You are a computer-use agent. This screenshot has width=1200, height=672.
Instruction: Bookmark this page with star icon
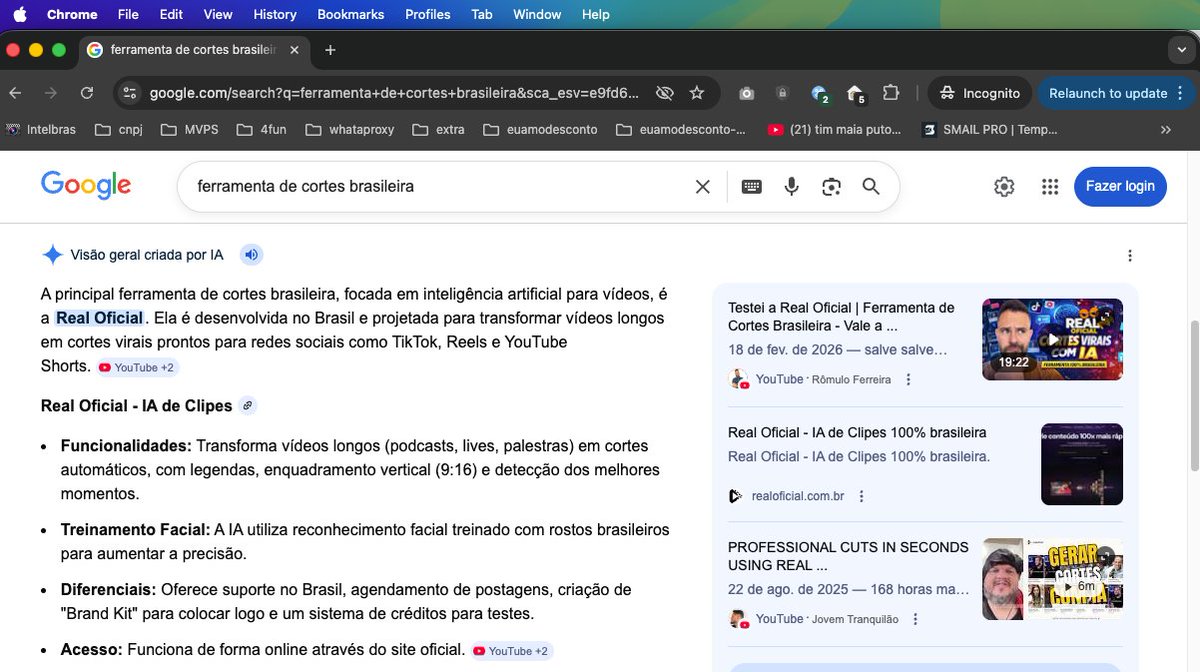coord(697,93)
